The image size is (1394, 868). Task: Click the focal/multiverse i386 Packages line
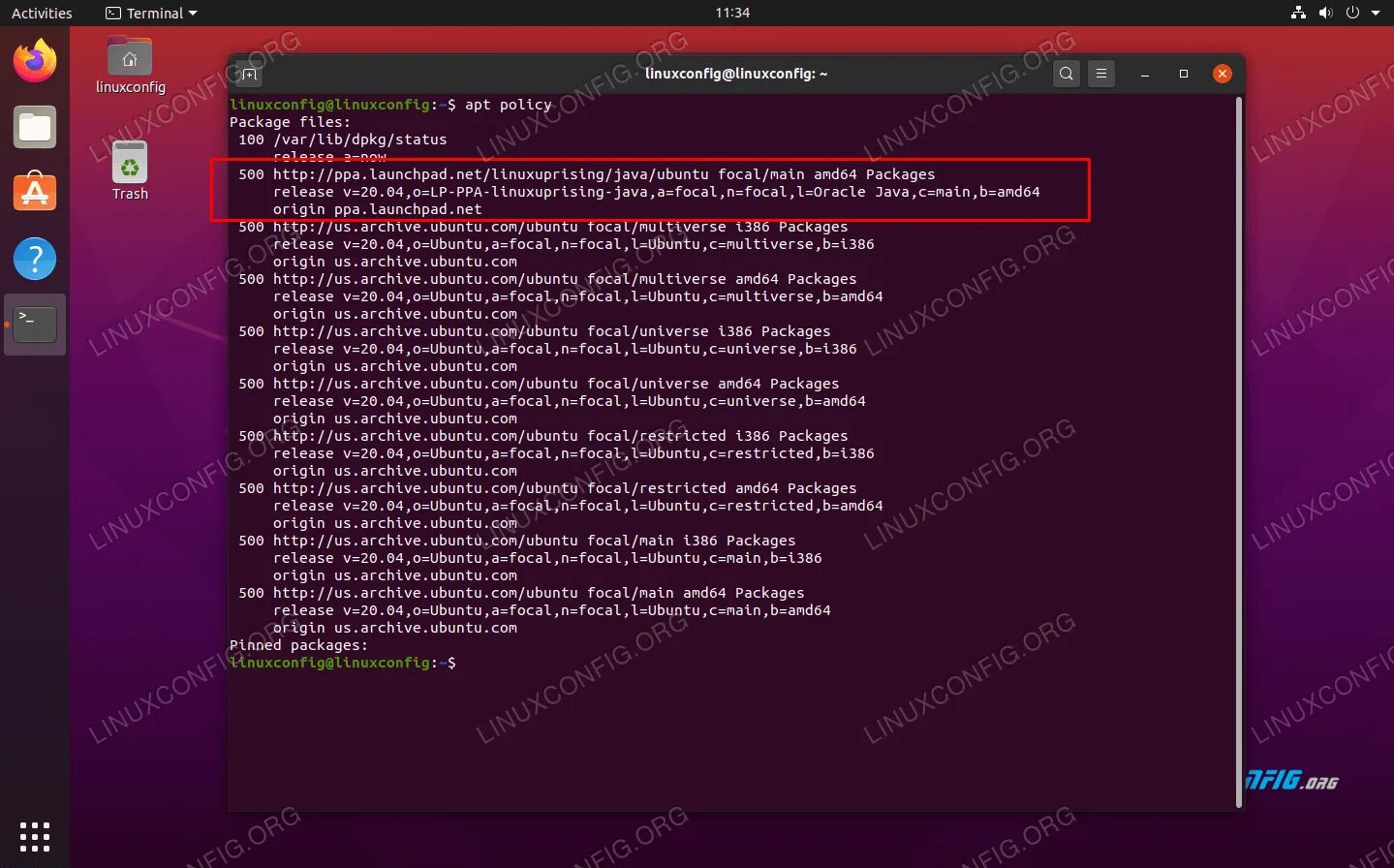click(543, 227)
